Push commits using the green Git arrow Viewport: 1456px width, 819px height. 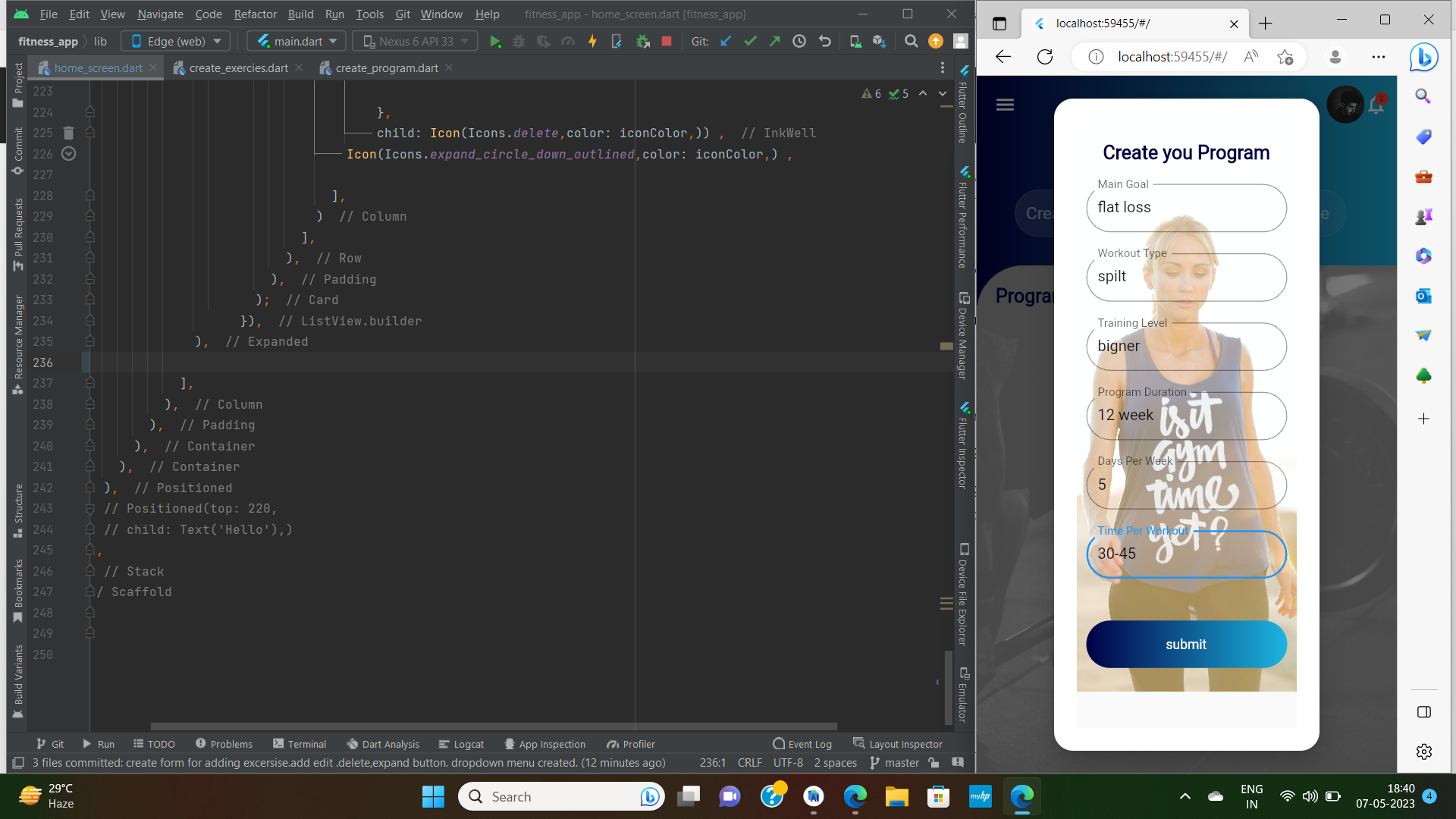tap(774, 41)
